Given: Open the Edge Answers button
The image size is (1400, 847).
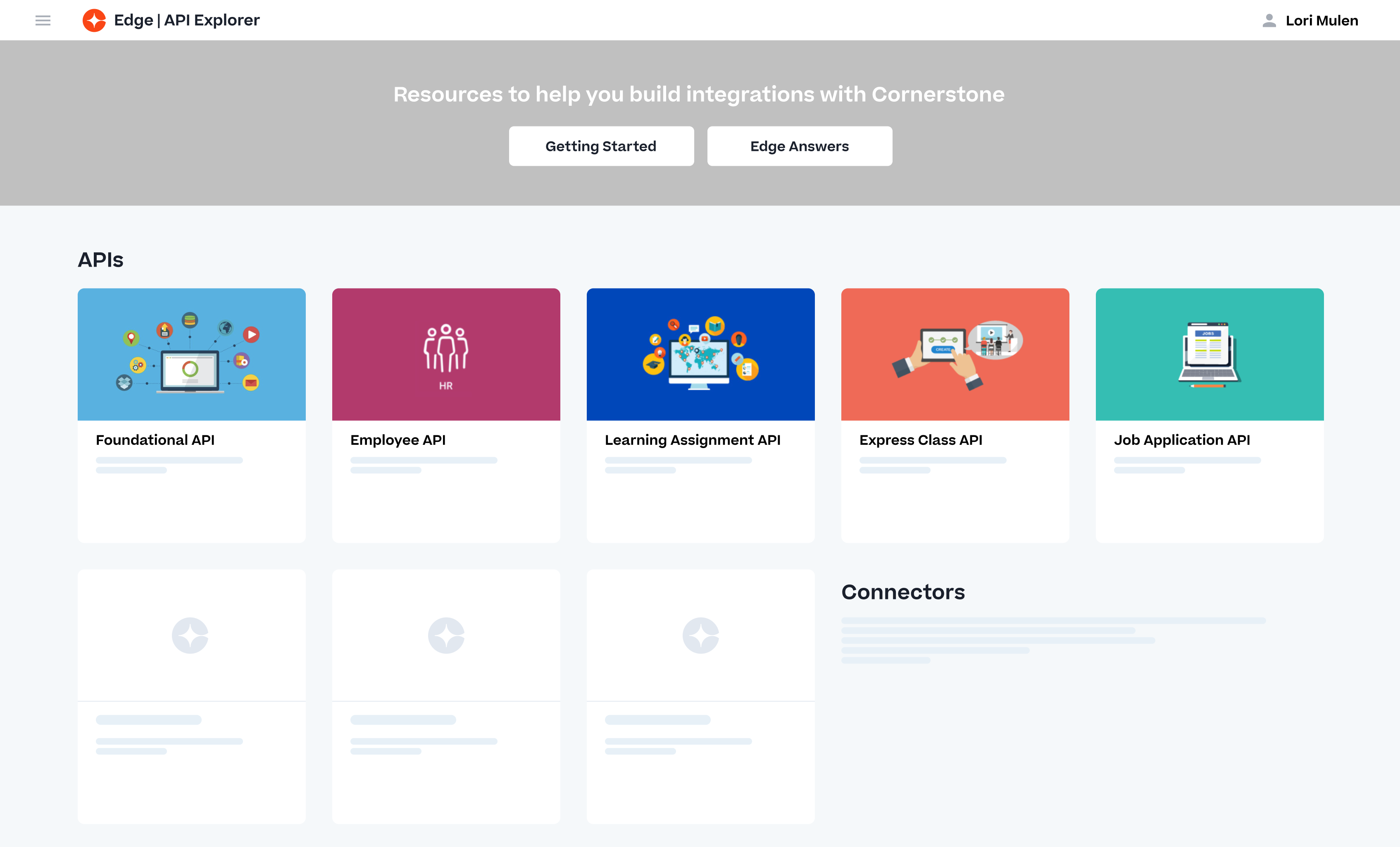Looking at the screenshot, I should click(800, 146).
